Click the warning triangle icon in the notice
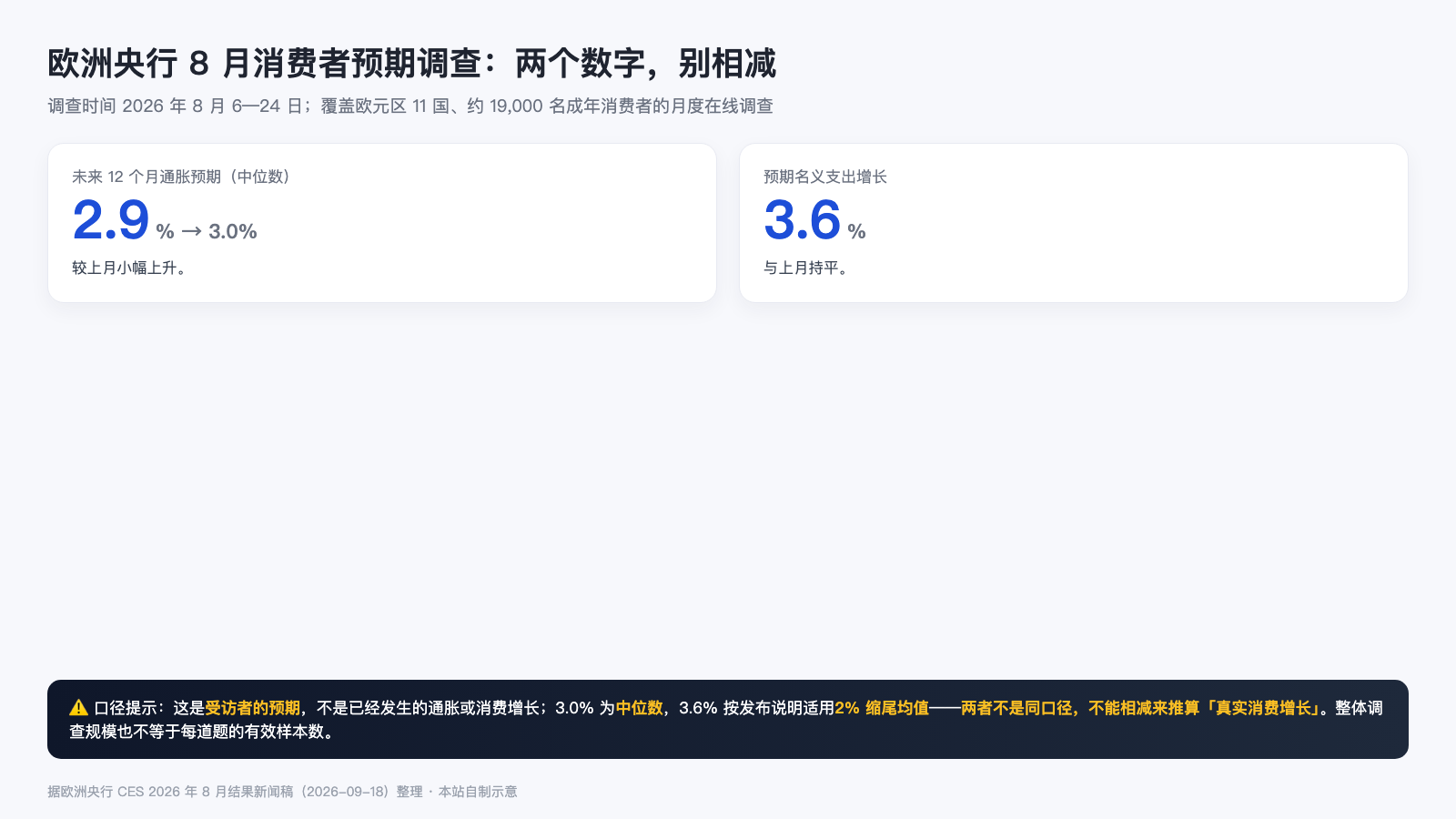 coord(78,708)
